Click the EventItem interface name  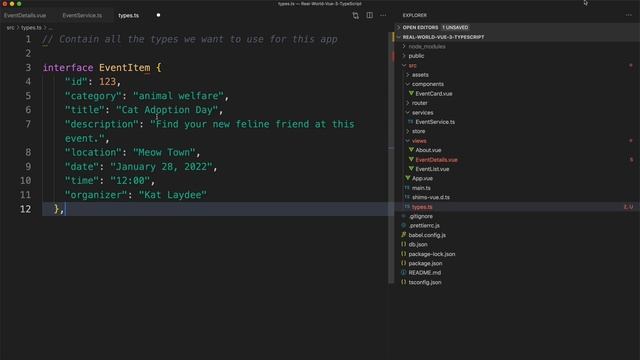coord(124,68)
